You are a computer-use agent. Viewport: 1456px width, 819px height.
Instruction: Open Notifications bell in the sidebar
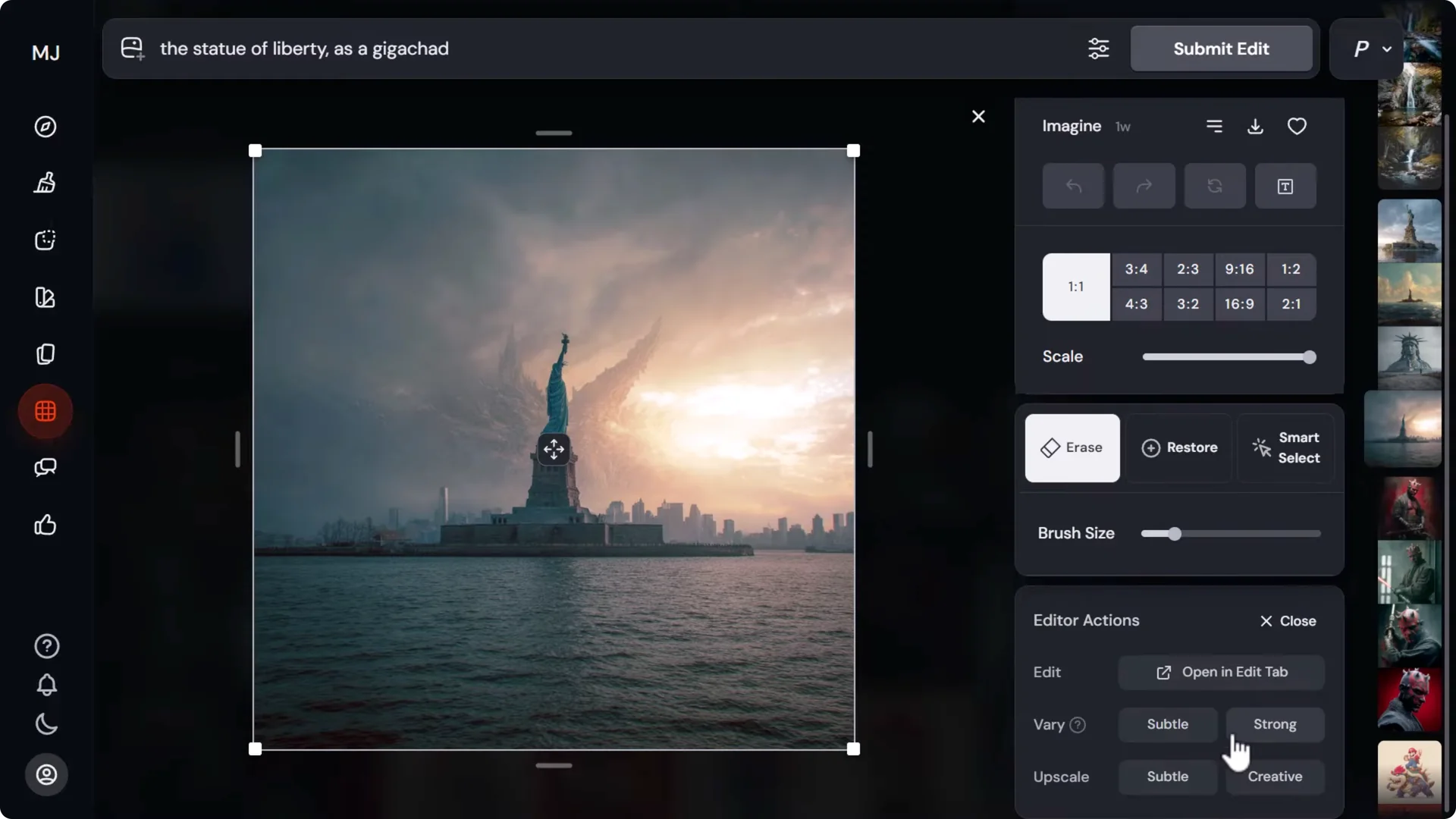45,685
